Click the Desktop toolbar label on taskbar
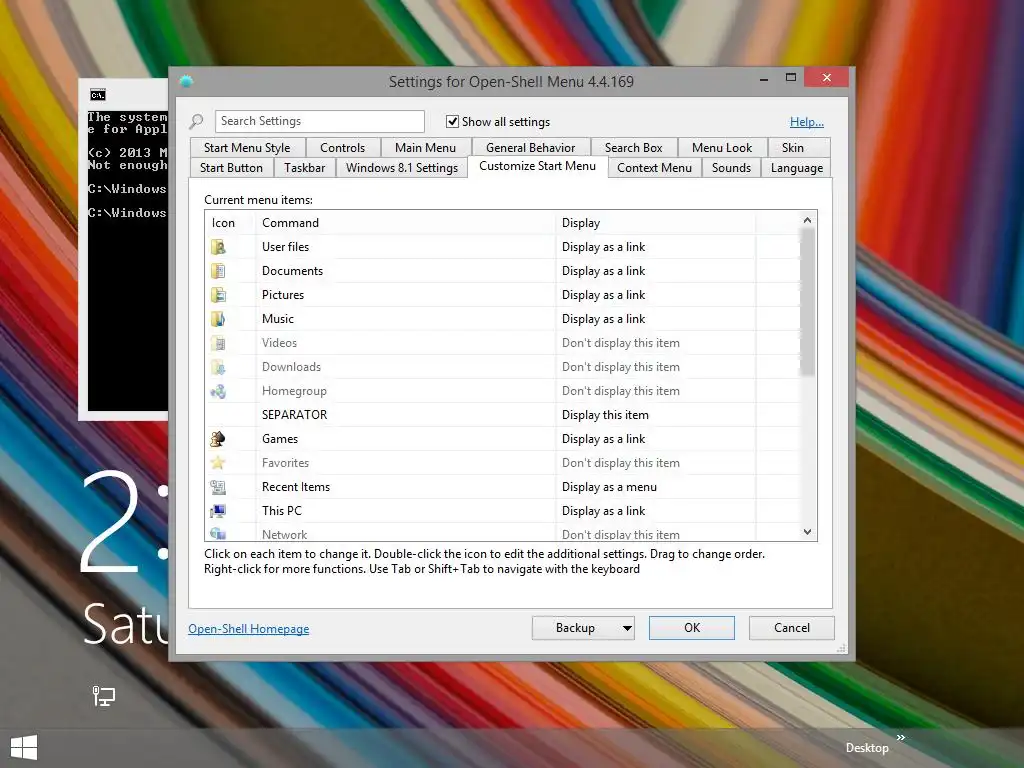 (x=867, y=748)
